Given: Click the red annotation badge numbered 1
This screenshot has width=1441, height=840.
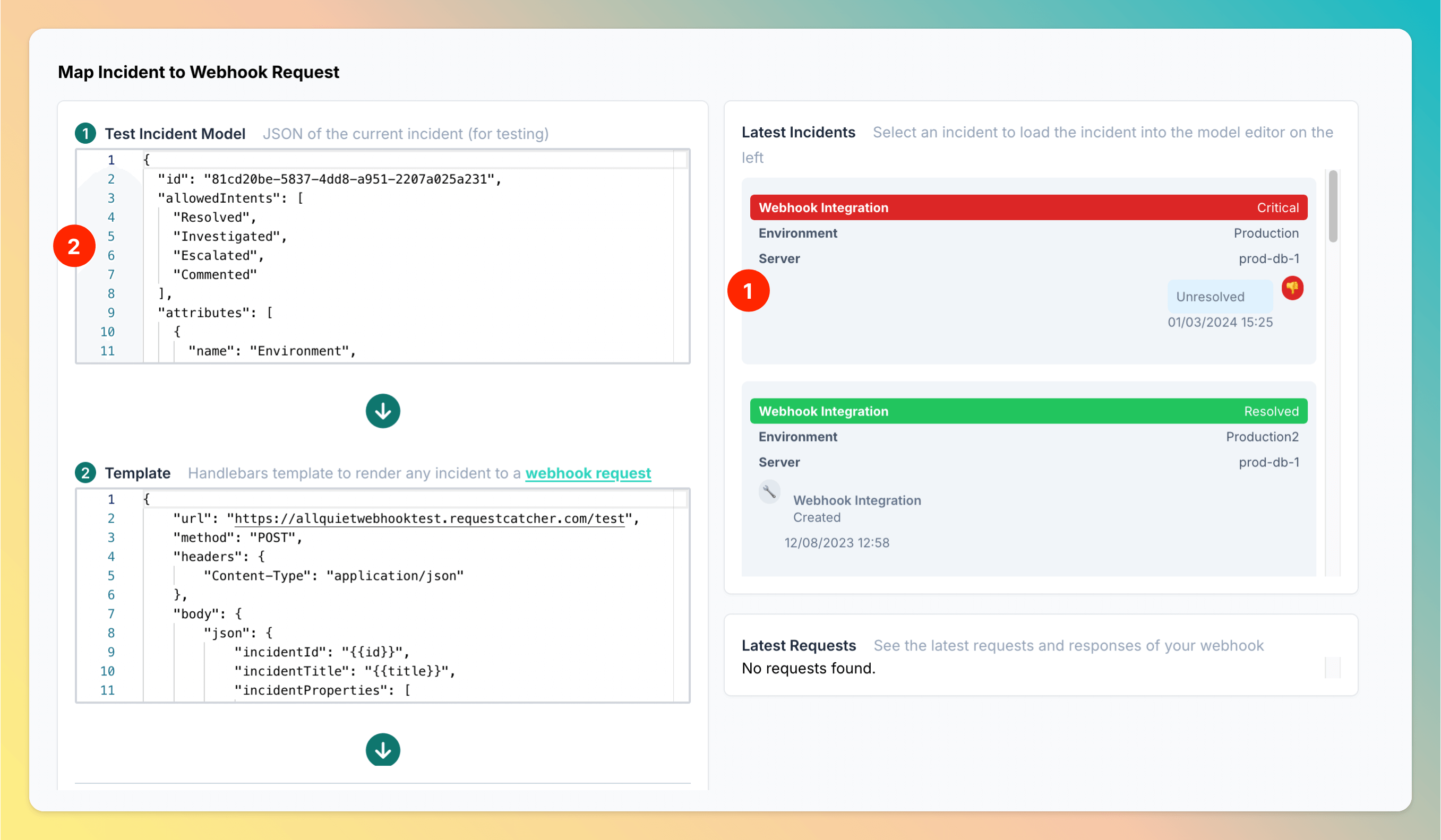Looking at the screenshot, I should (x=748, y=291).
